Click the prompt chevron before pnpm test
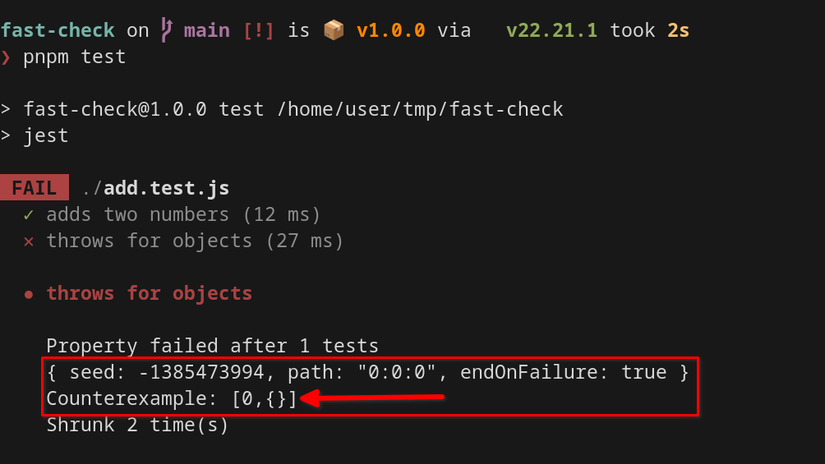 click(6, 57)
